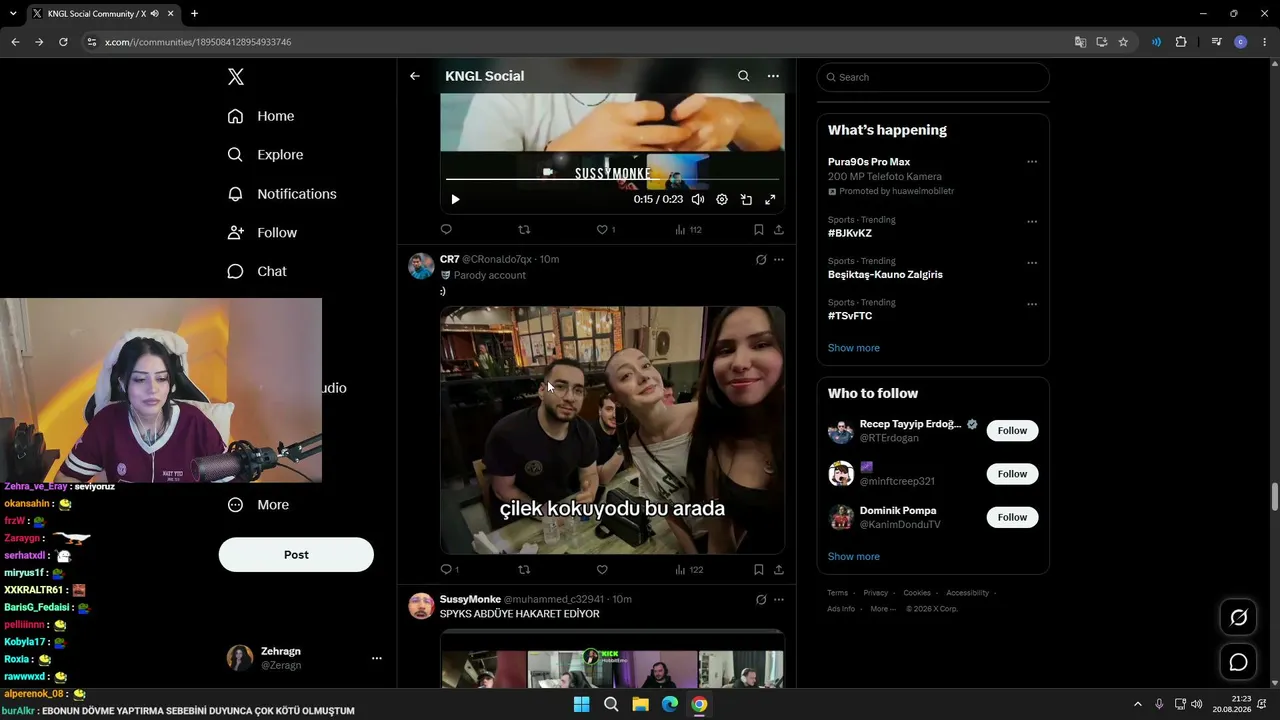Search within the KNGL Social community
This screenshot has height=720, width=1280.
tap(743, 76)
